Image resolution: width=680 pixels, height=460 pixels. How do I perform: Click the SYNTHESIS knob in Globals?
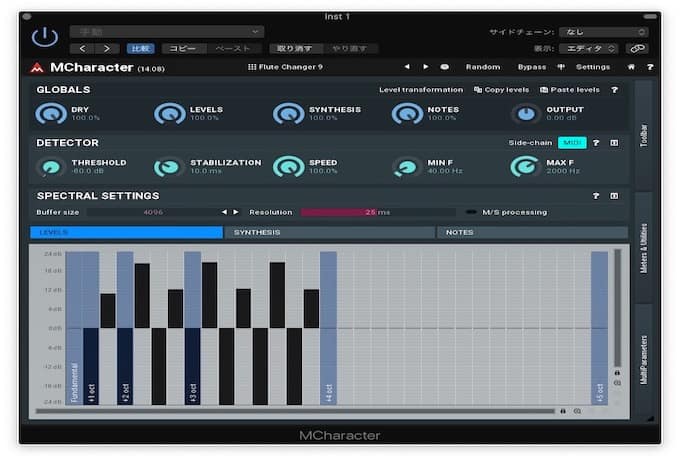pos(288,114)
